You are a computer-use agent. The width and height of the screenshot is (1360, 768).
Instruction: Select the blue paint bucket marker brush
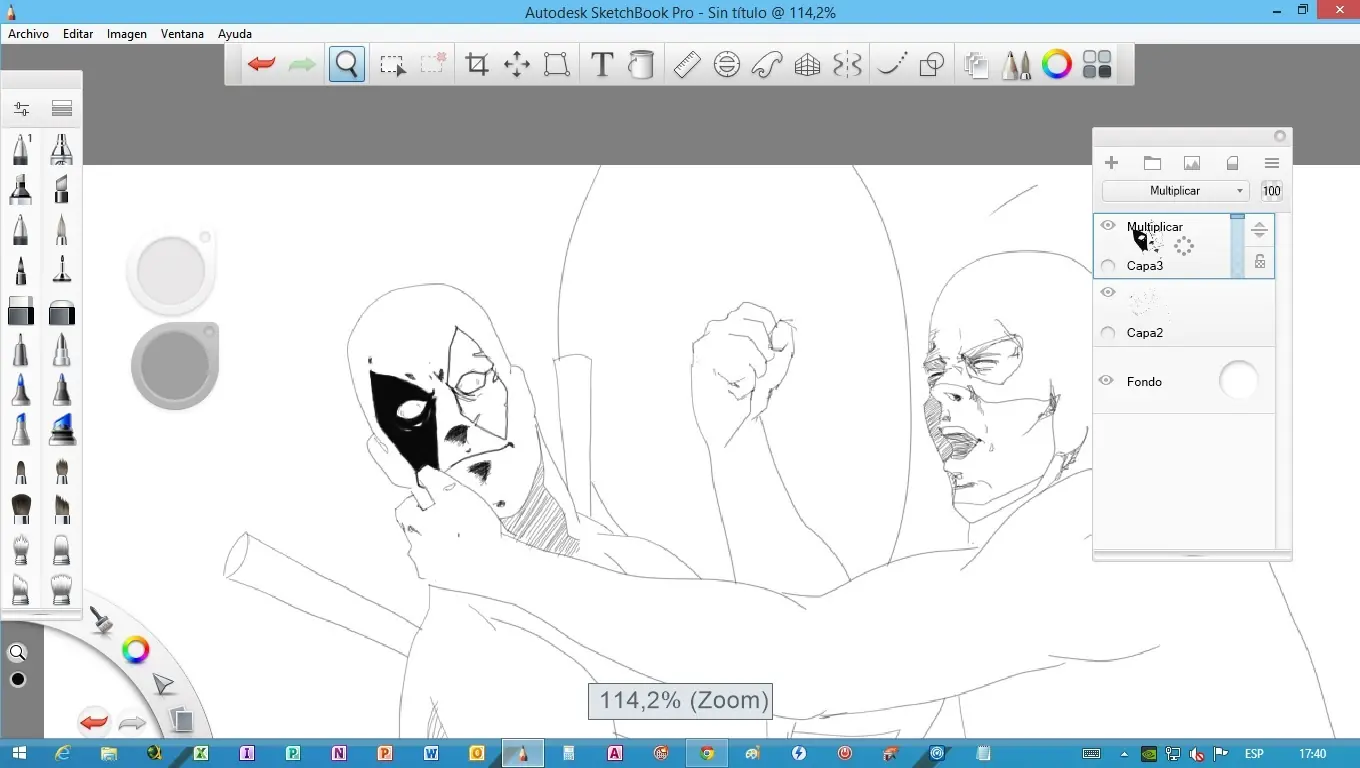pos(62,430)
